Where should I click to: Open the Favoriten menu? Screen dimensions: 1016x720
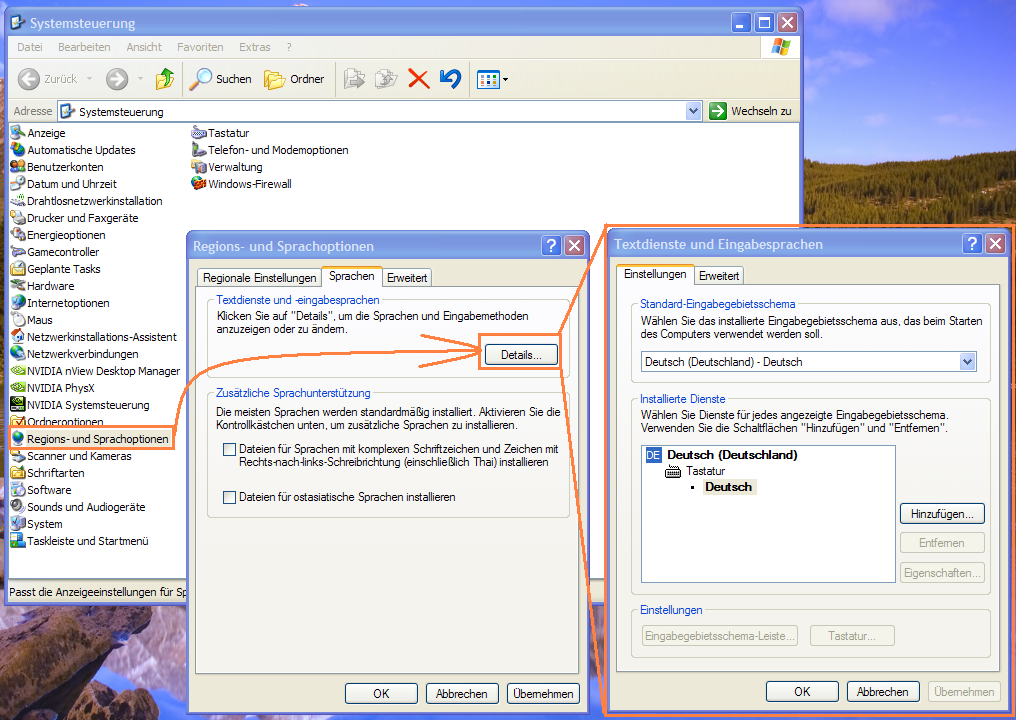(200, 47)
